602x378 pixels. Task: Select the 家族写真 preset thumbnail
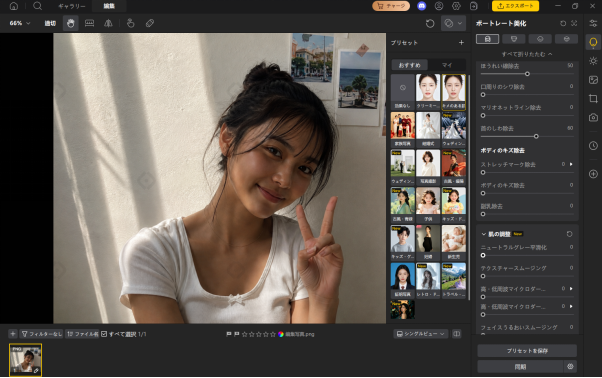[x=403, y=129]
